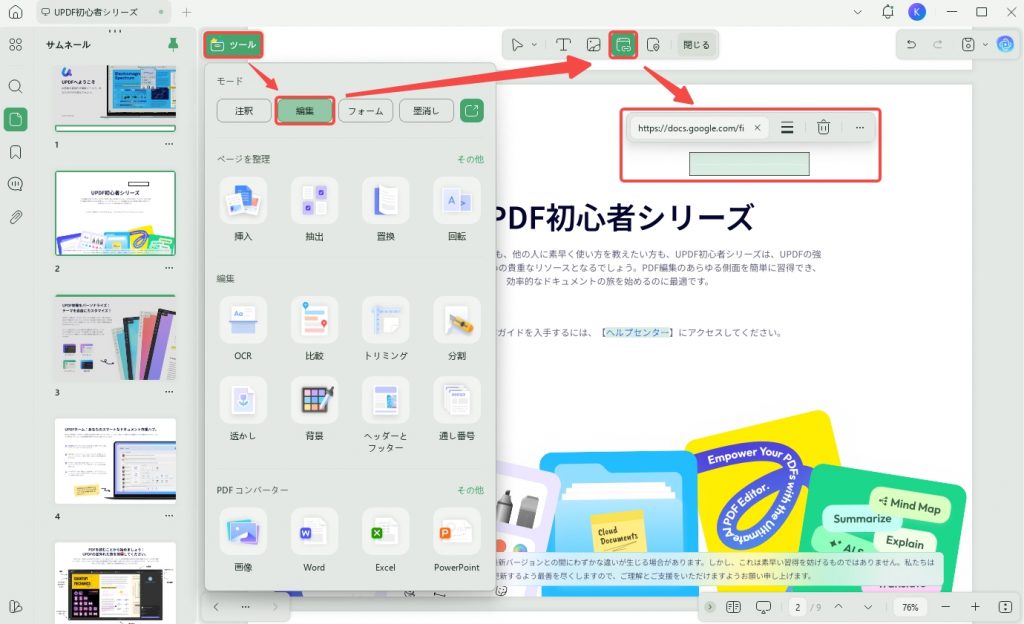
Task: Open link properties lines icon
Action: pos(788,128)
